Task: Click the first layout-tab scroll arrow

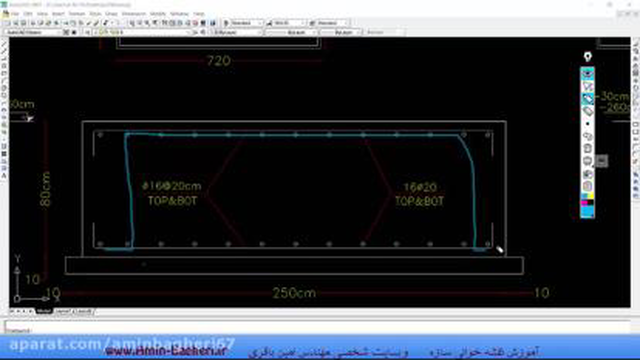Action: (12, 311)
